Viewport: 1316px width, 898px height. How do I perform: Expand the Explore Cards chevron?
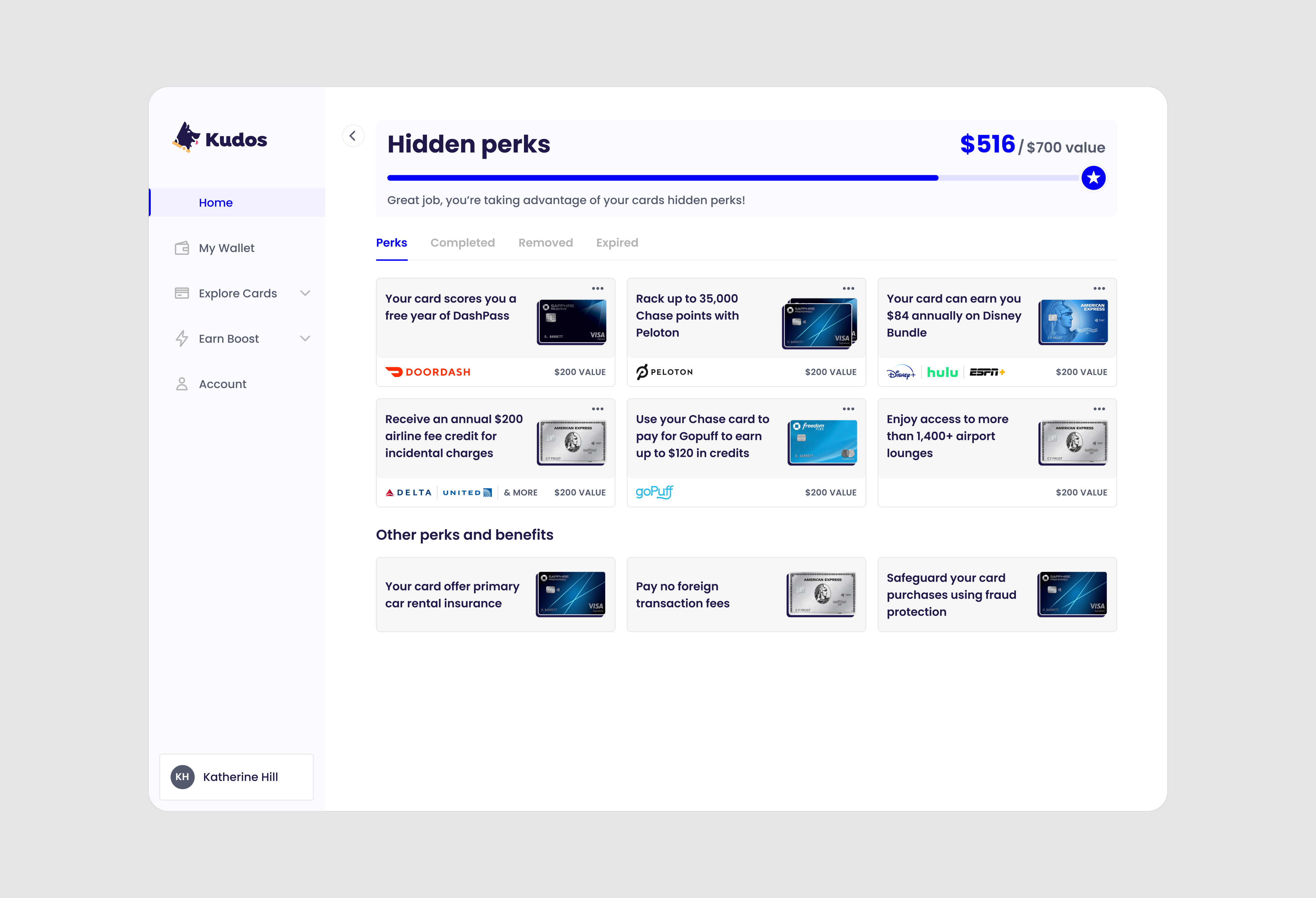click(305, 293)
